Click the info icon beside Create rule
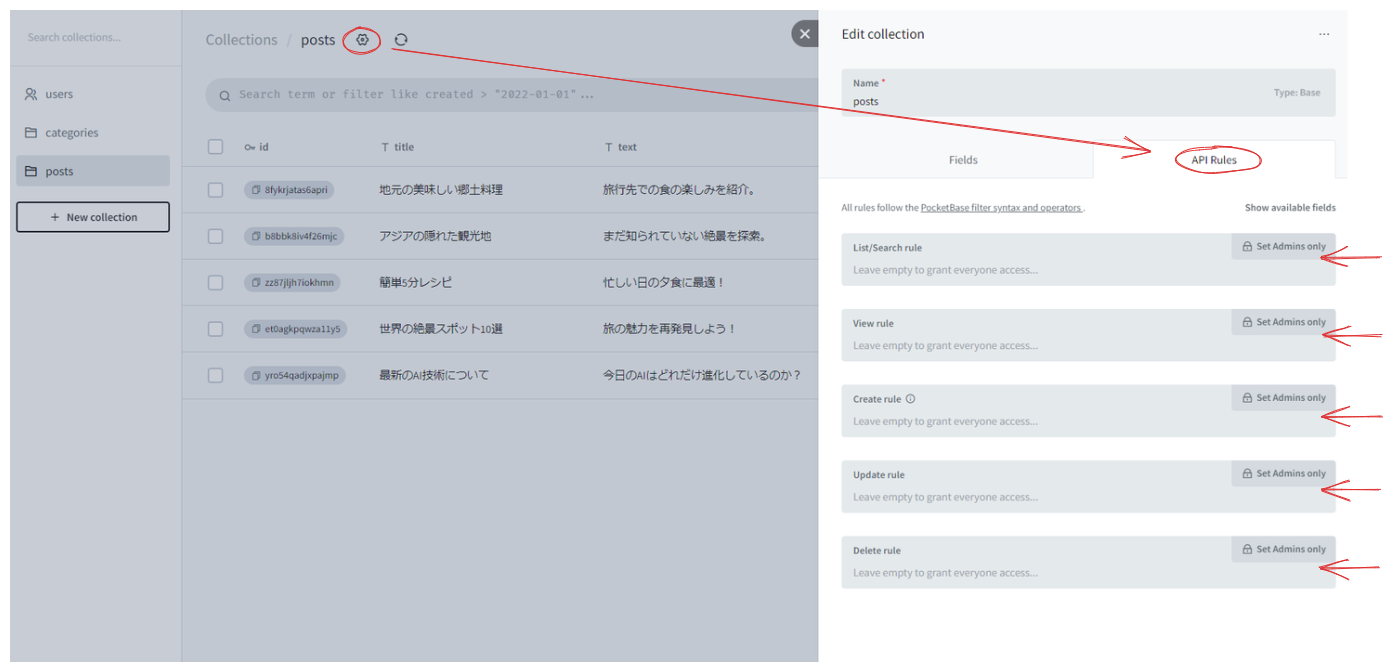The width and height of the screenshot is (1392, 672). [910, 399]
